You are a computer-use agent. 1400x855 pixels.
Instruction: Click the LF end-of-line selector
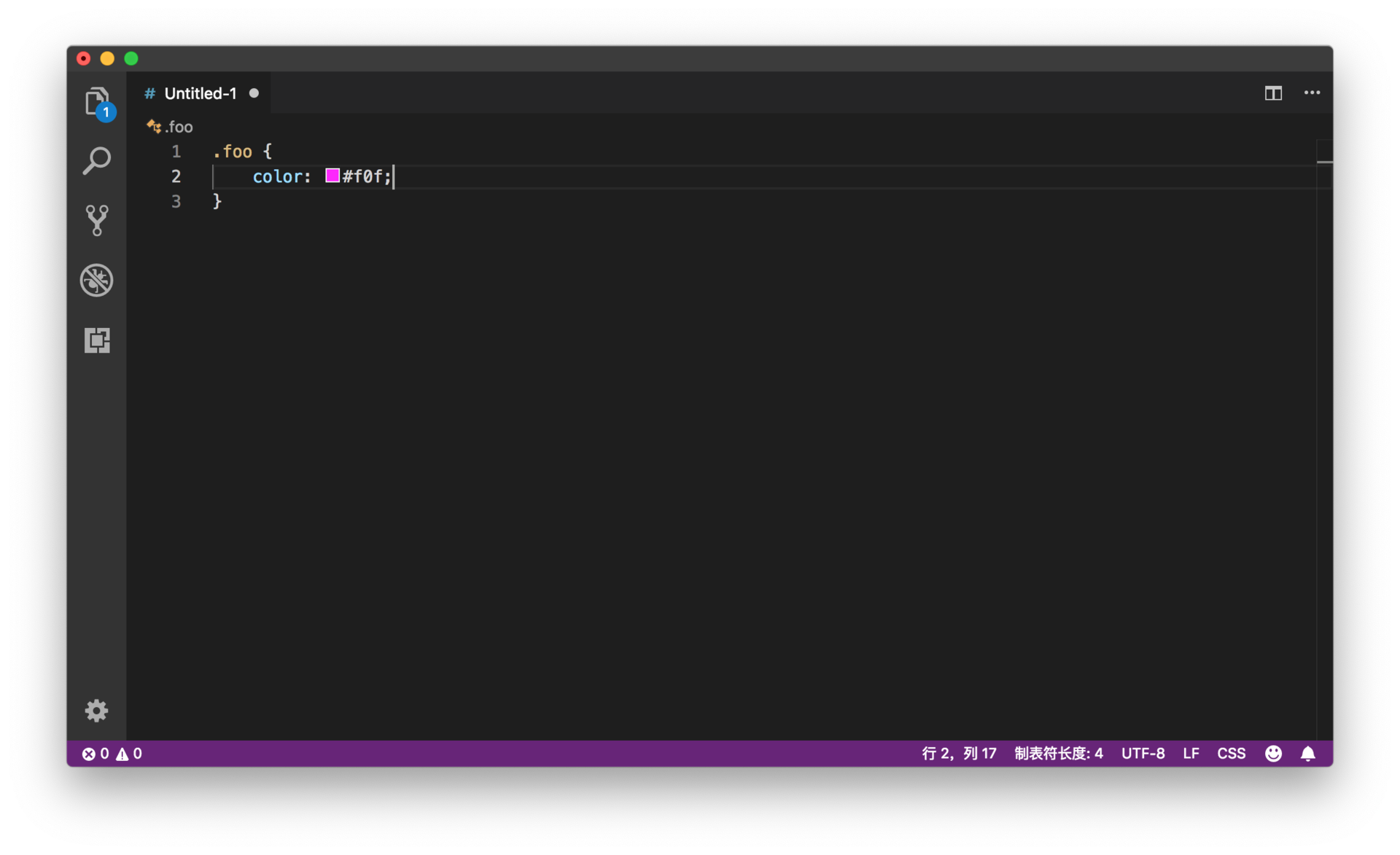tap(1191, 754)
